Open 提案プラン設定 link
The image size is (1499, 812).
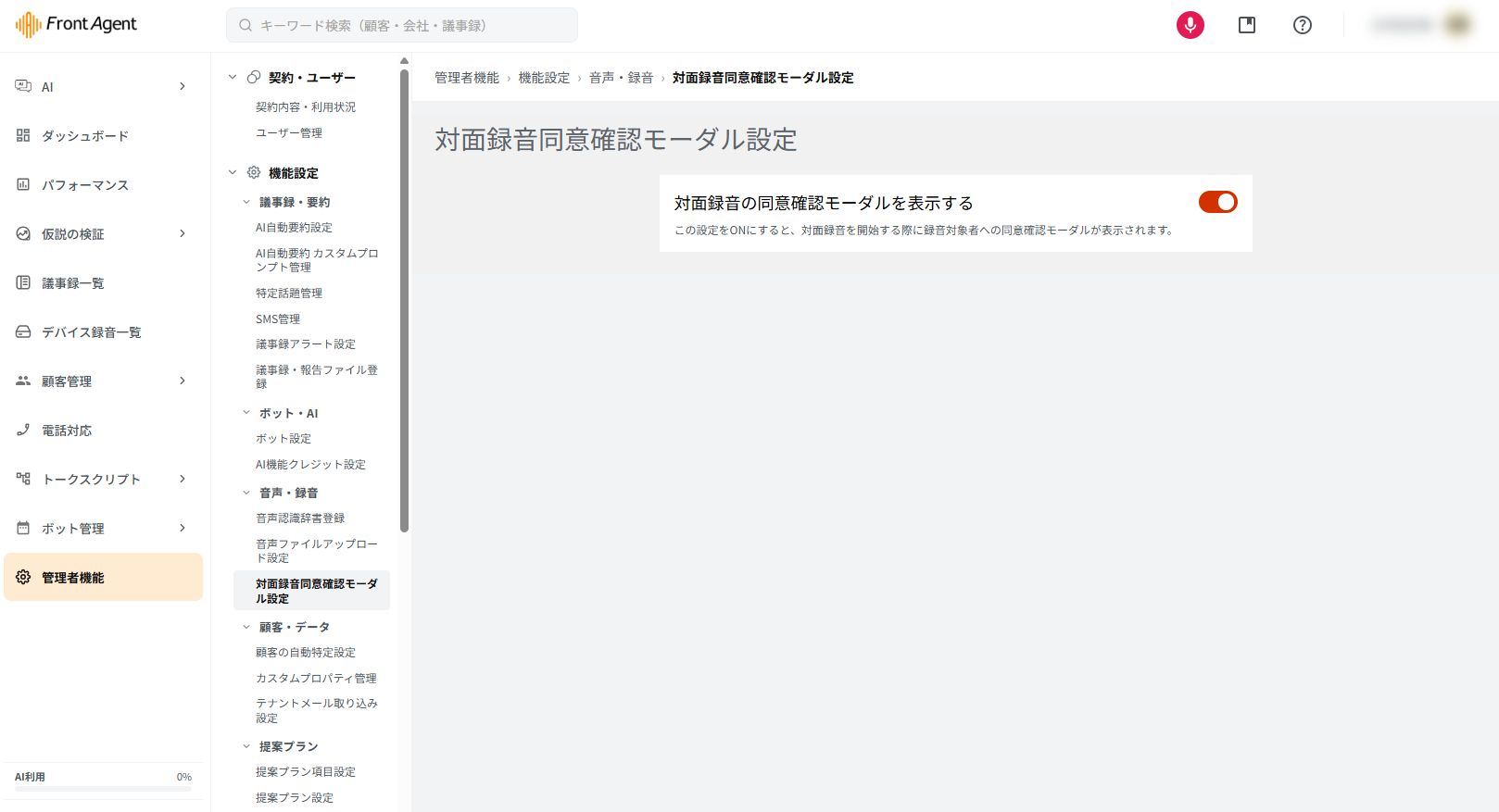(x=295, y=798)
